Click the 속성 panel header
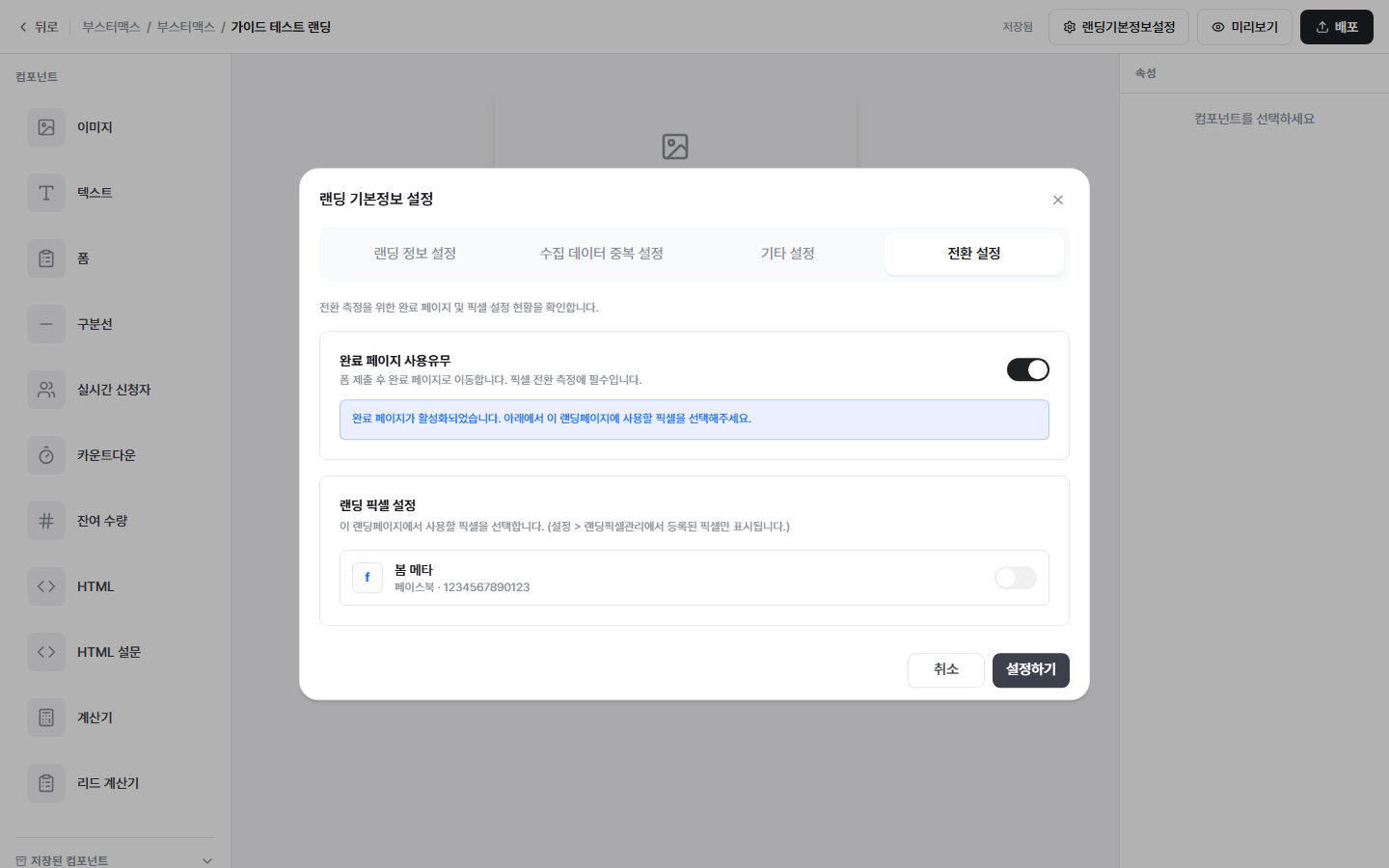1389x868 pixels. tap(1145, 73)
